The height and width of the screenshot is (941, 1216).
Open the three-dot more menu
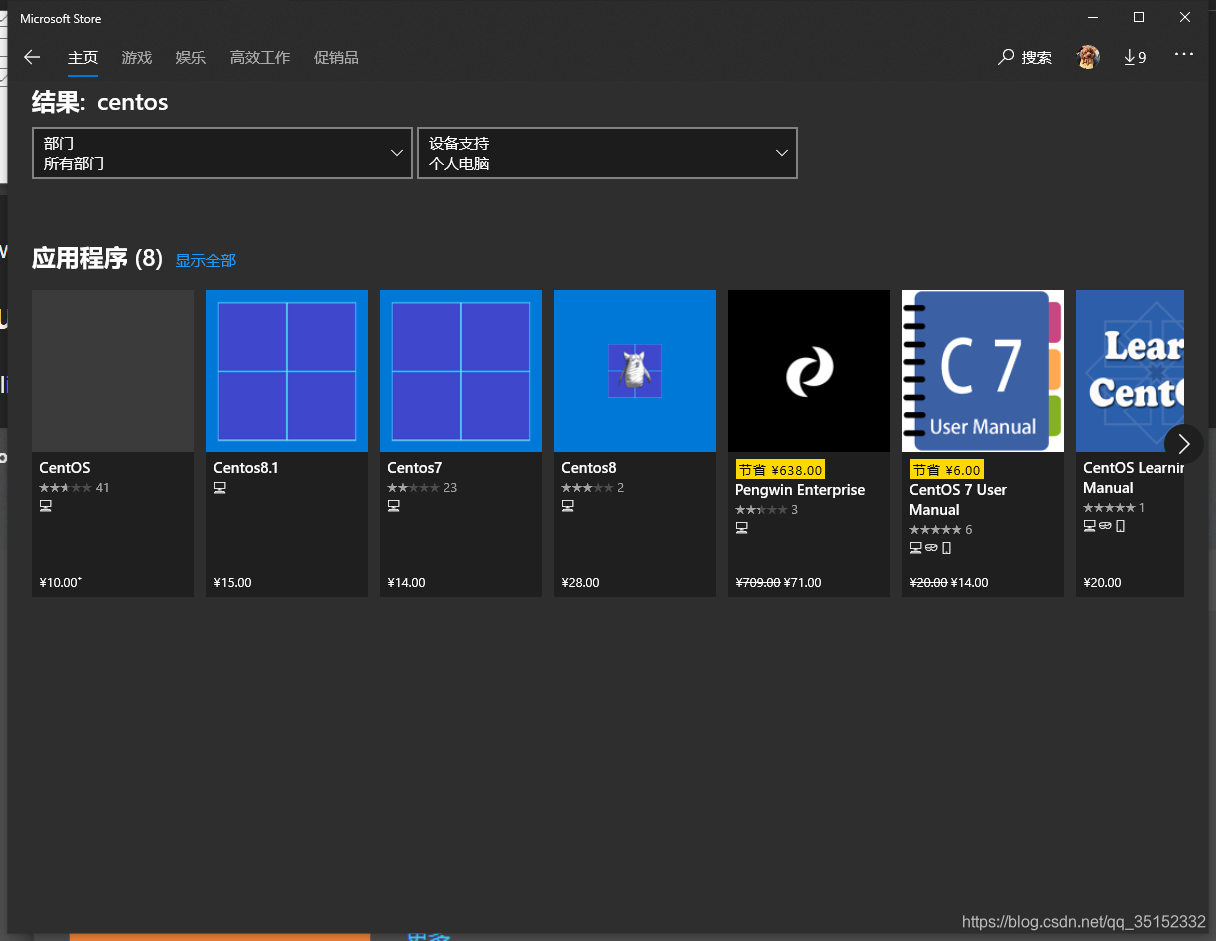1184,54
